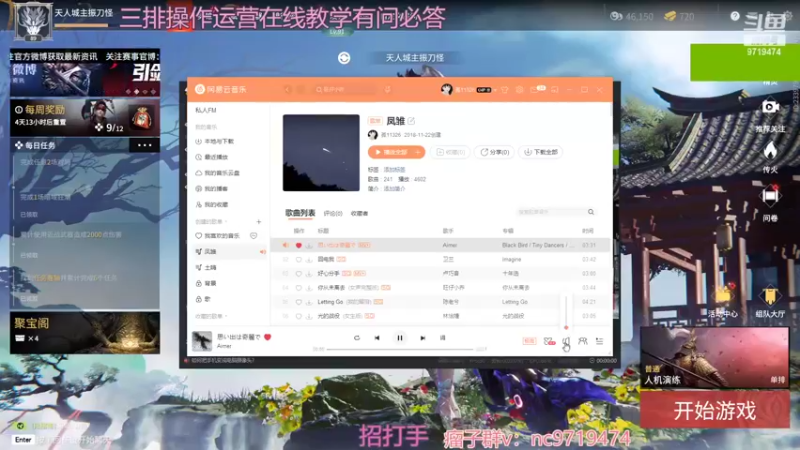Go back with the NetEase Music back arrow
This screenshot has width=800, height=450.
click(287, 90)
